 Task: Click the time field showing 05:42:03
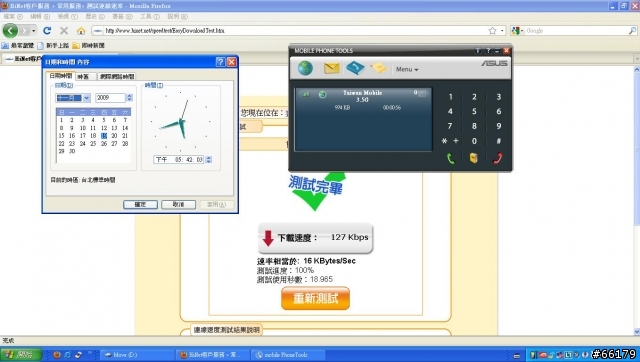pyautogui.click(x=179, y=160)
